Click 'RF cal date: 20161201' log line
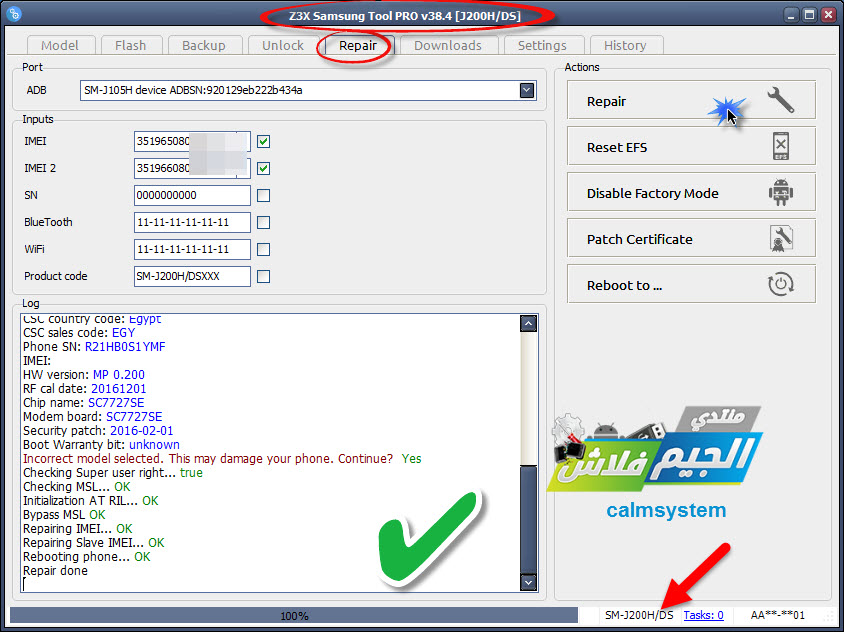The image size is (844, 632). tap(85, 389)
